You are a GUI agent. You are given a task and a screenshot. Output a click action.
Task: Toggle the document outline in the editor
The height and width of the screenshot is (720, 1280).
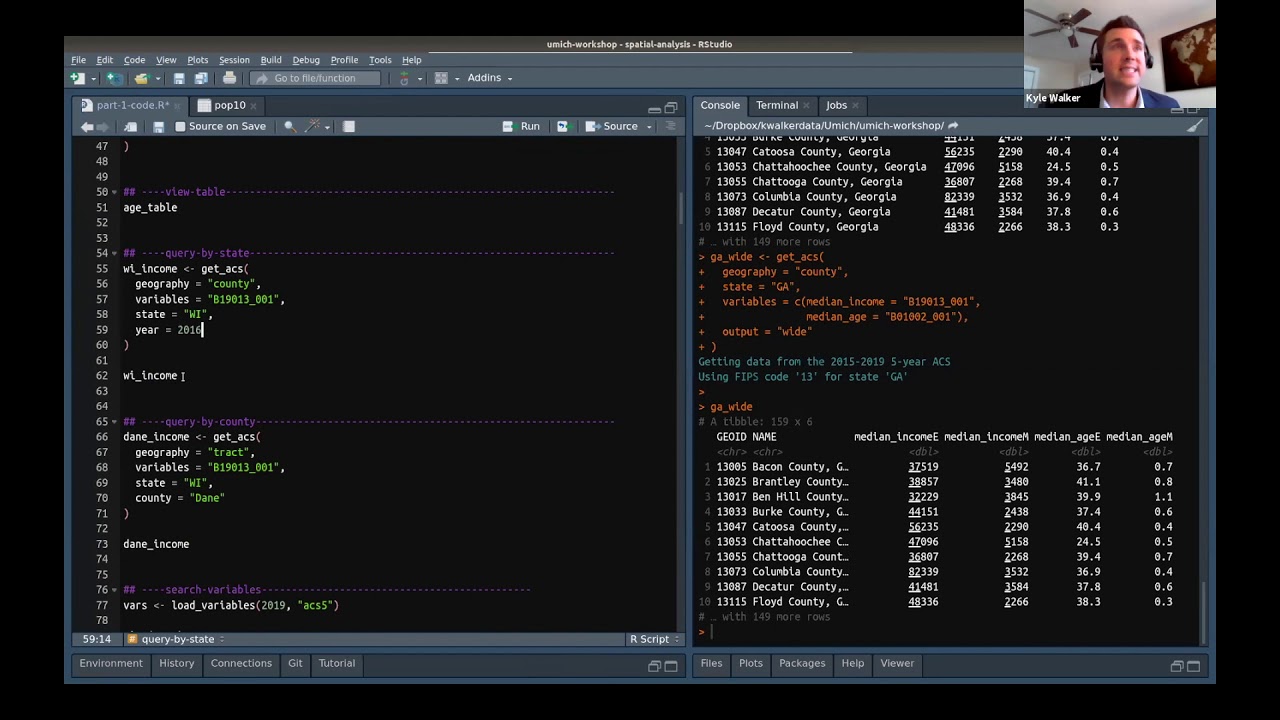pos(671,127)
